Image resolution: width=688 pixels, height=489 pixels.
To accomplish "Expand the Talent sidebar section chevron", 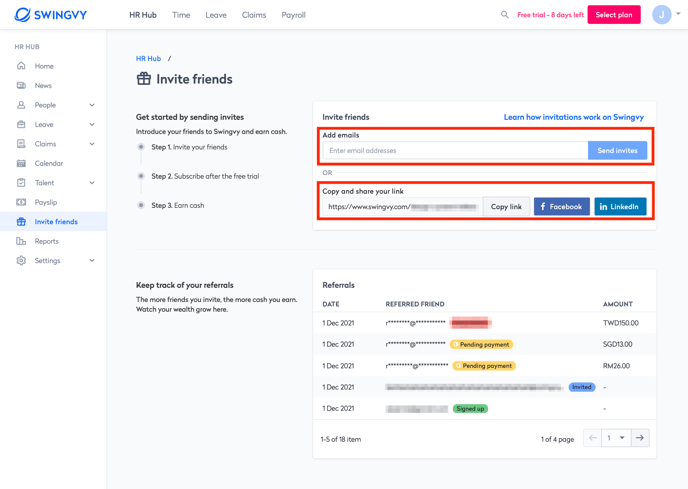I will pos(92,183).
